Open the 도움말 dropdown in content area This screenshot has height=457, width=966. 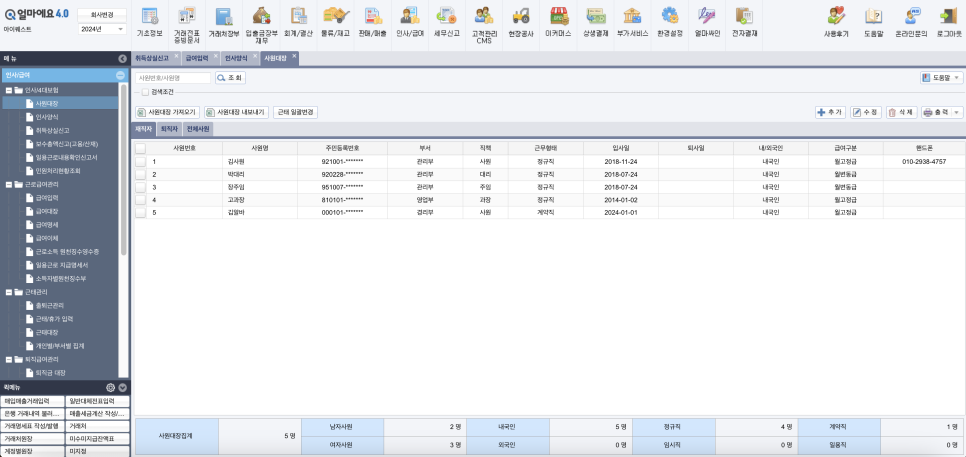coord(942,78)
